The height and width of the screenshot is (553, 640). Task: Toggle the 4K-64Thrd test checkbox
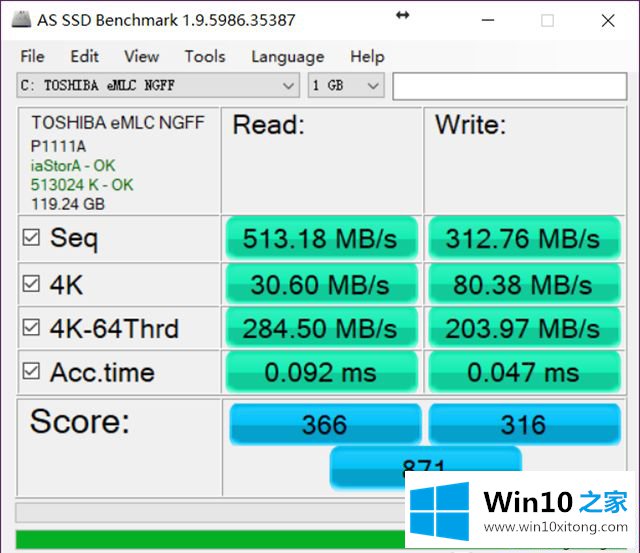31,328
